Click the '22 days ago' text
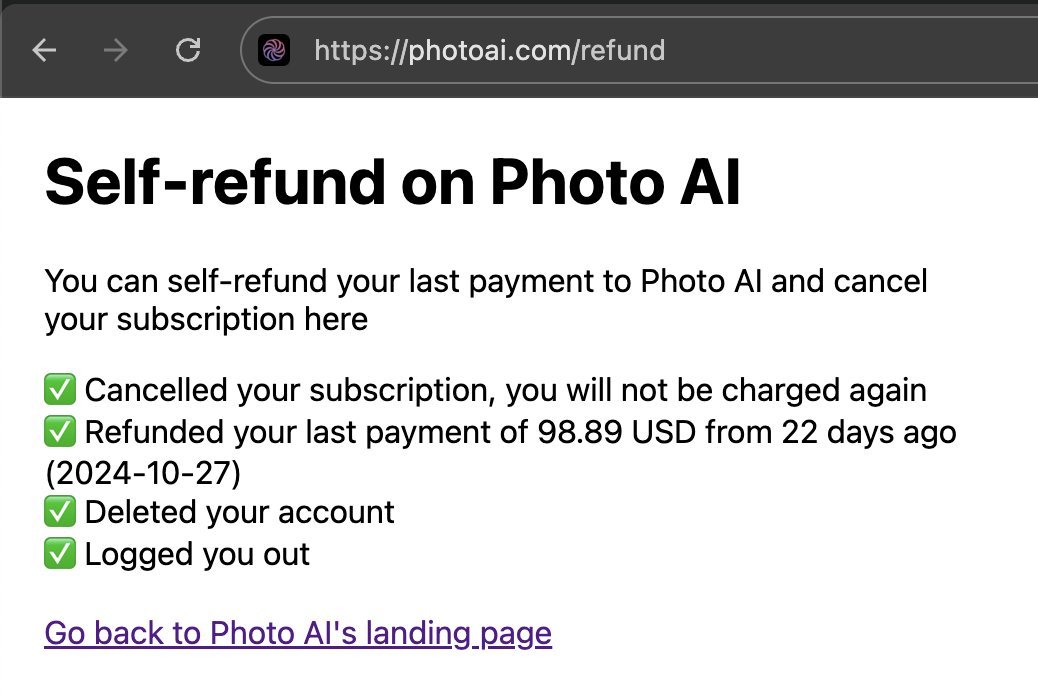1038x694 pixels. 869,432
